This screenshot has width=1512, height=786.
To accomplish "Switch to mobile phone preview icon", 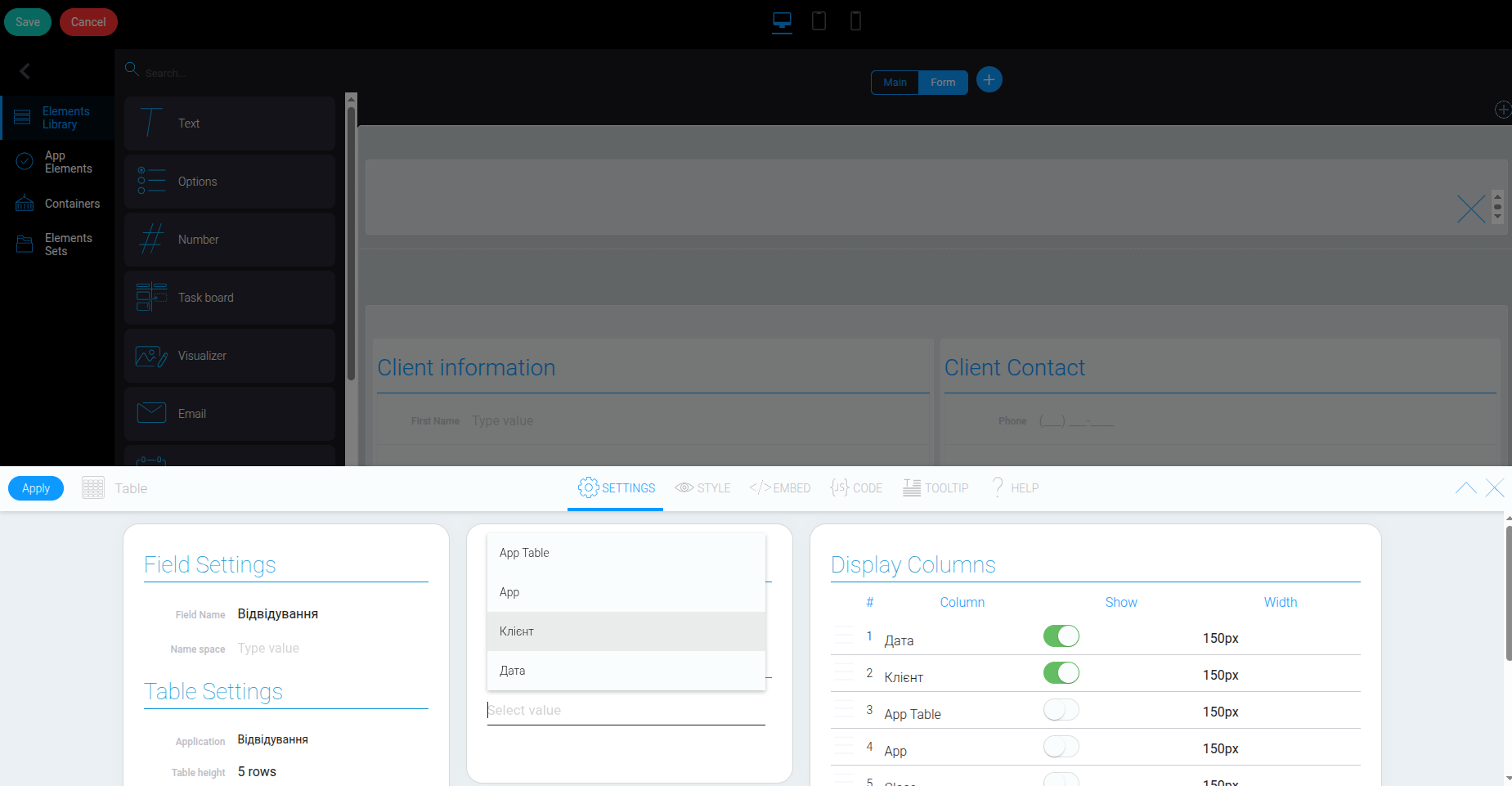I will pyautogui.click(x=855, y=21).
